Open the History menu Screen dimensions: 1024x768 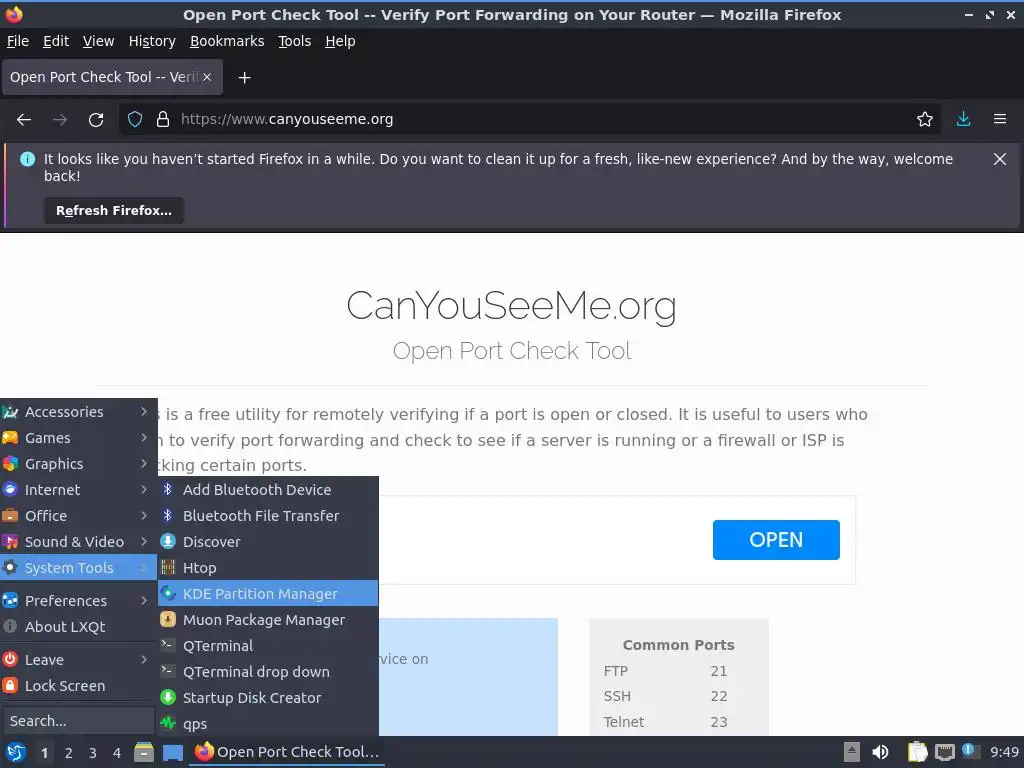pos(152,41)
